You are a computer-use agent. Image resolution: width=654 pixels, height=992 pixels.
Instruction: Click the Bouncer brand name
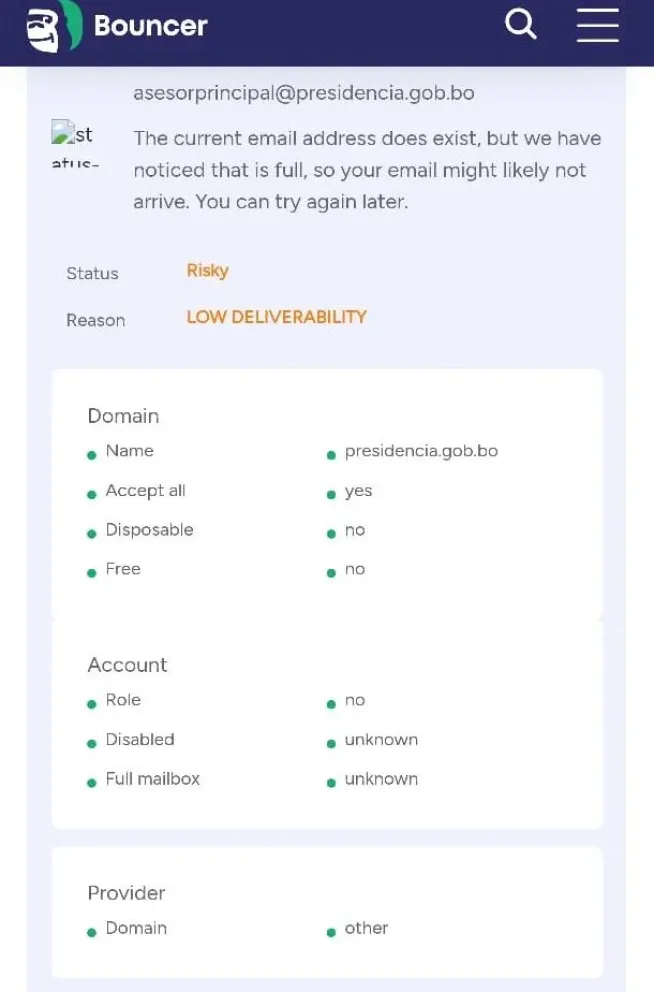coord(151,26)
